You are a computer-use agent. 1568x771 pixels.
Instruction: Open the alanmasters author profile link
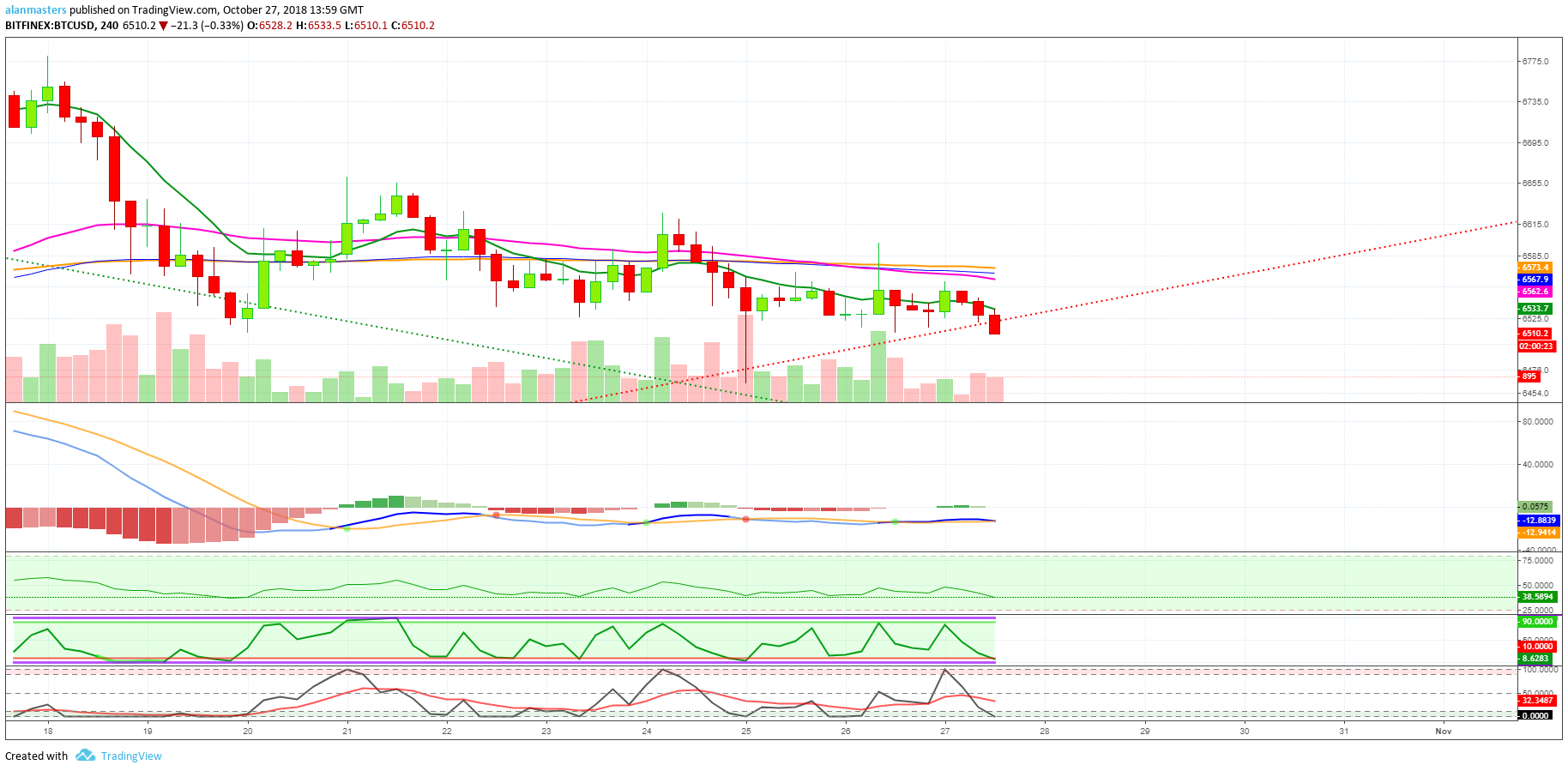[x=36, y=10]
